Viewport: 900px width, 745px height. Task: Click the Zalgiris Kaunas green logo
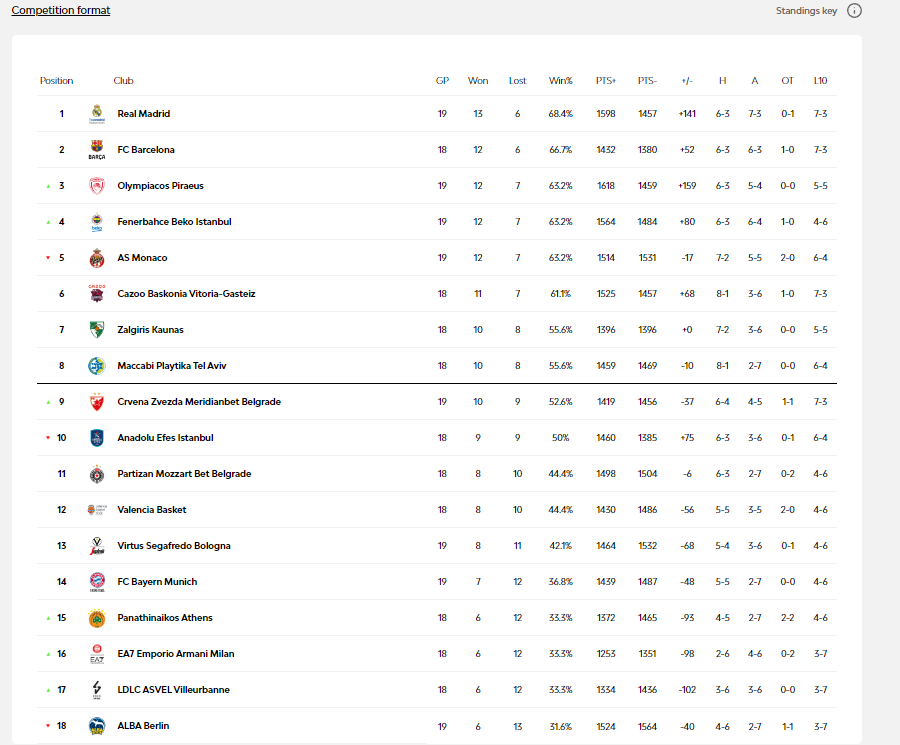click(x=96, y=330)
